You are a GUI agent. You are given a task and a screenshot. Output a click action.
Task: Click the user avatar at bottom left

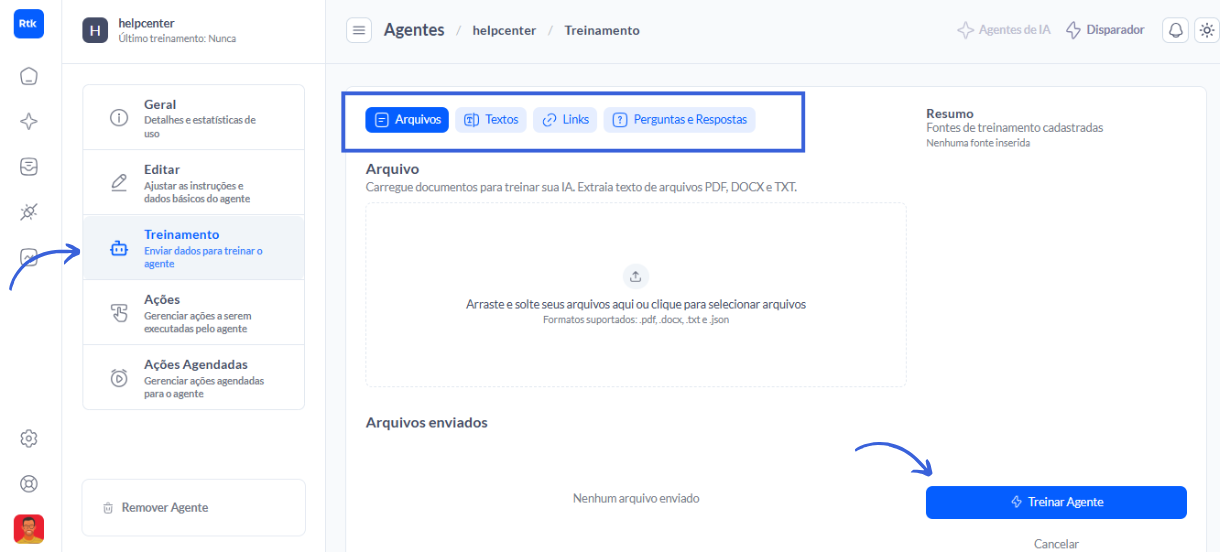pos(29,528)
